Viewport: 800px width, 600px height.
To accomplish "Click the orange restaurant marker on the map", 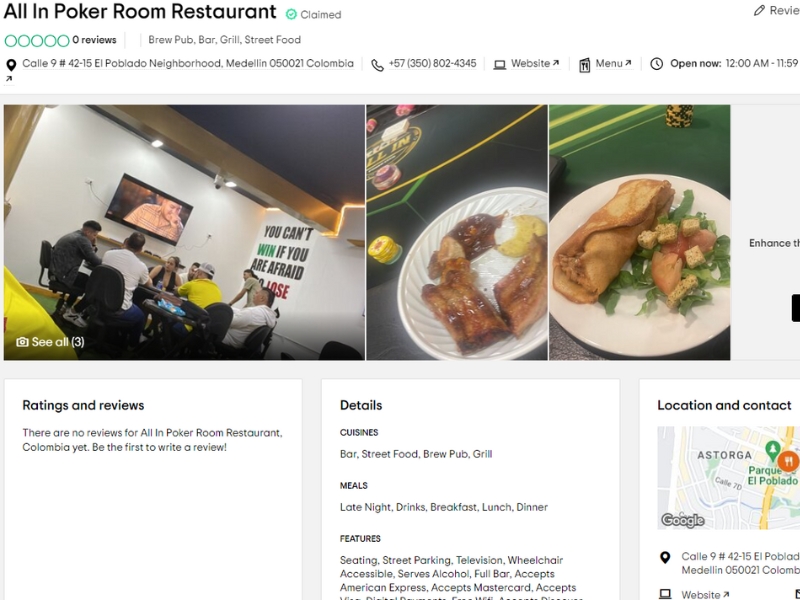I will (788, 461).
